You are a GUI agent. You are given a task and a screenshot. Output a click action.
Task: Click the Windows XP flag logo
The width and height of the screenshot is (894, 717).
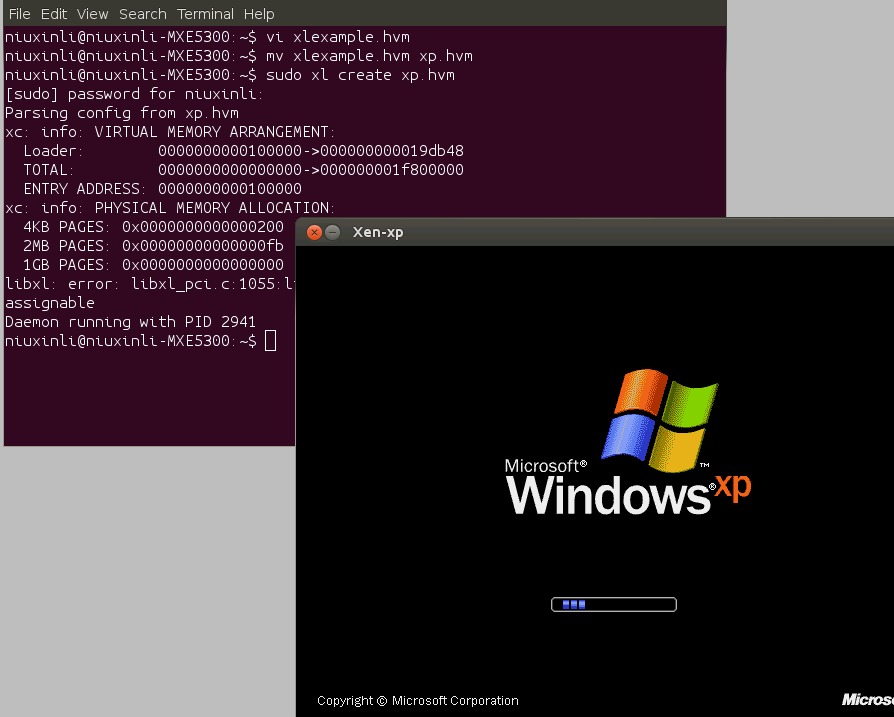click(x=660, y=421)
